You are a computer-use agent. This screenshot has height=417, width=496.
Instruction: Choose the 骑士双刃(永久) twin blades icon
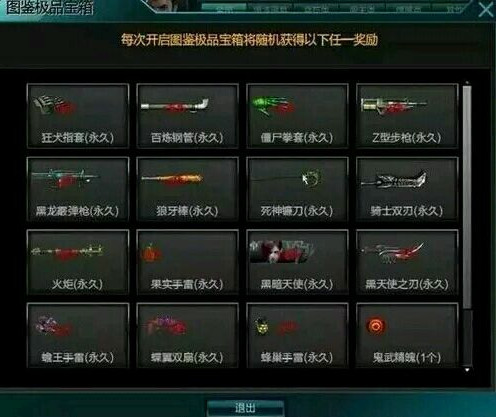pyautogui.click(x=393, y=181)
